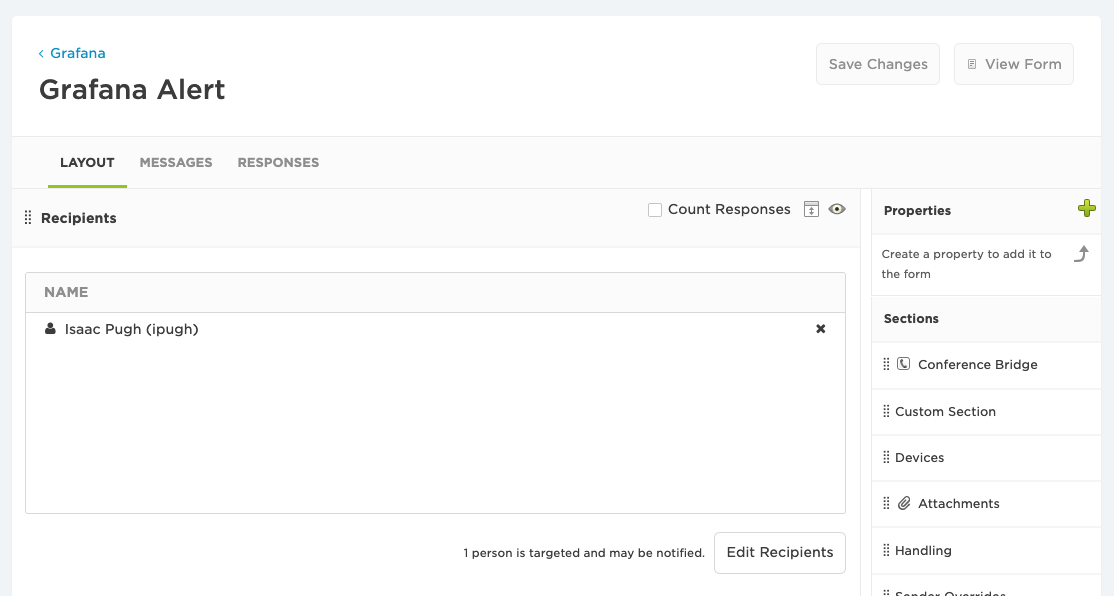This screenshot has width=1114, height=596.
Task: Remove Isaac Pugh with the X icon
Action: click(821, 329)
